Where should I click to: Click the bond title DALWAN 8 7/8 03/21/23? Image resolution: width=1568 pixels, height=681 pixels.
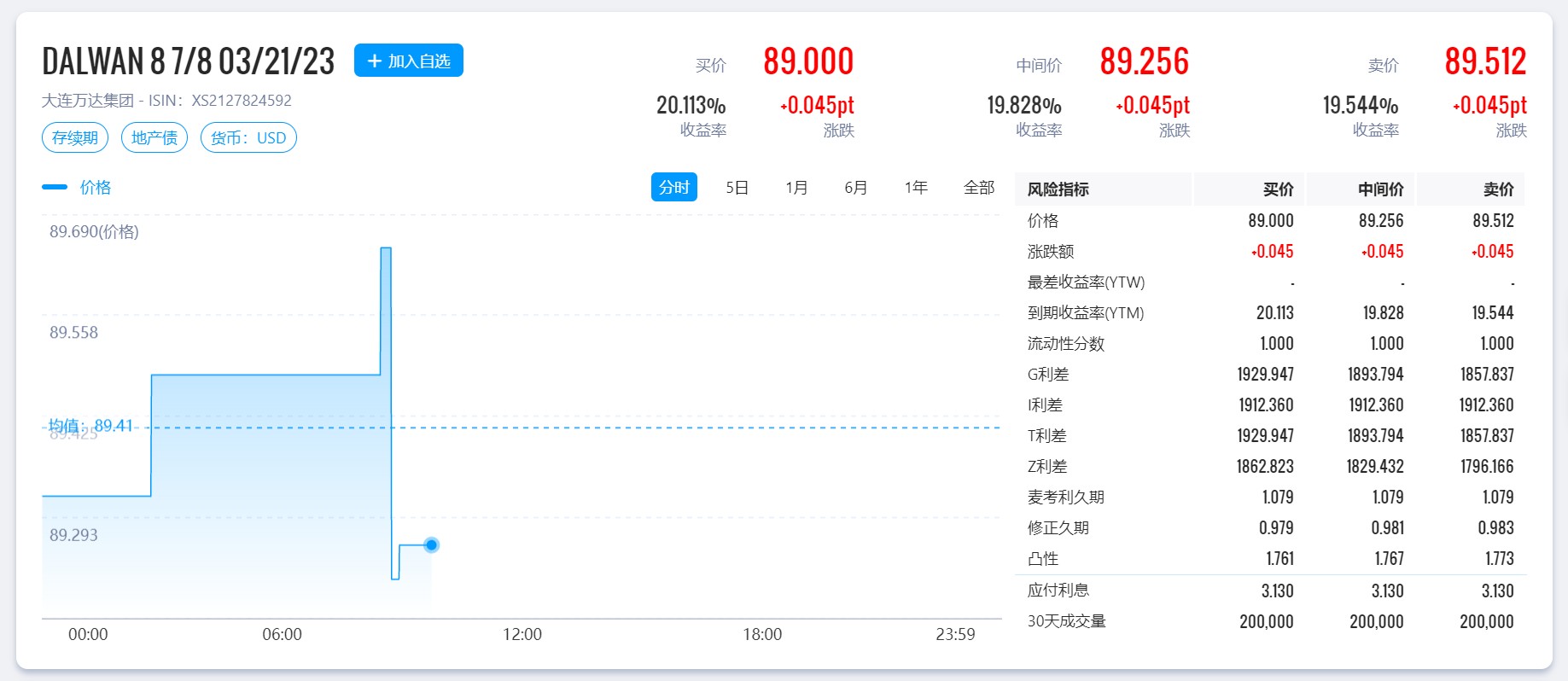coord(189,61)
